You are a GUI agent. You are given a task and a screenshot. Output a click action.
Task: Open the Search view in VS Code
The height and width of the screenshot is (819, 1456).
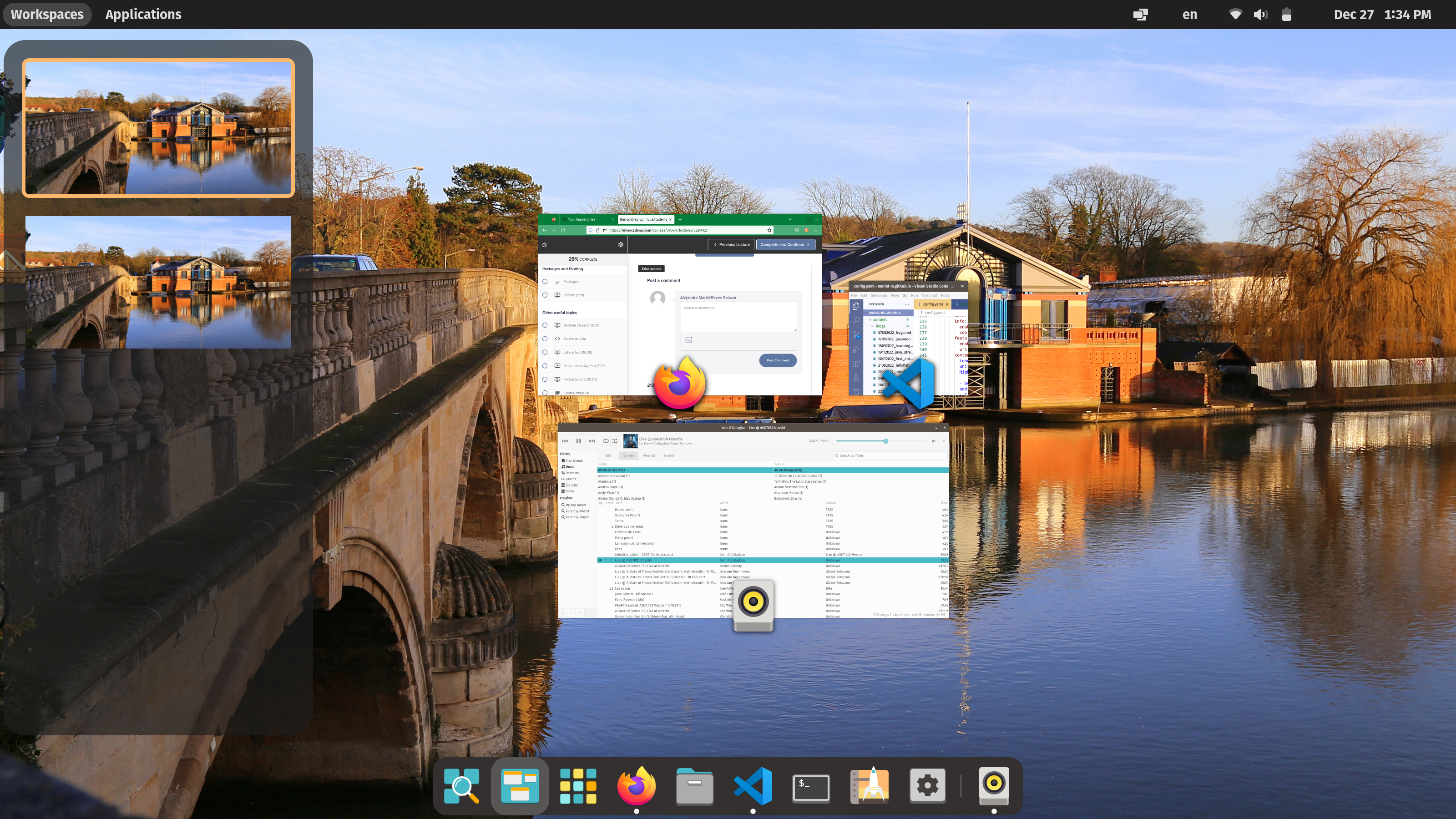point(856,320)
